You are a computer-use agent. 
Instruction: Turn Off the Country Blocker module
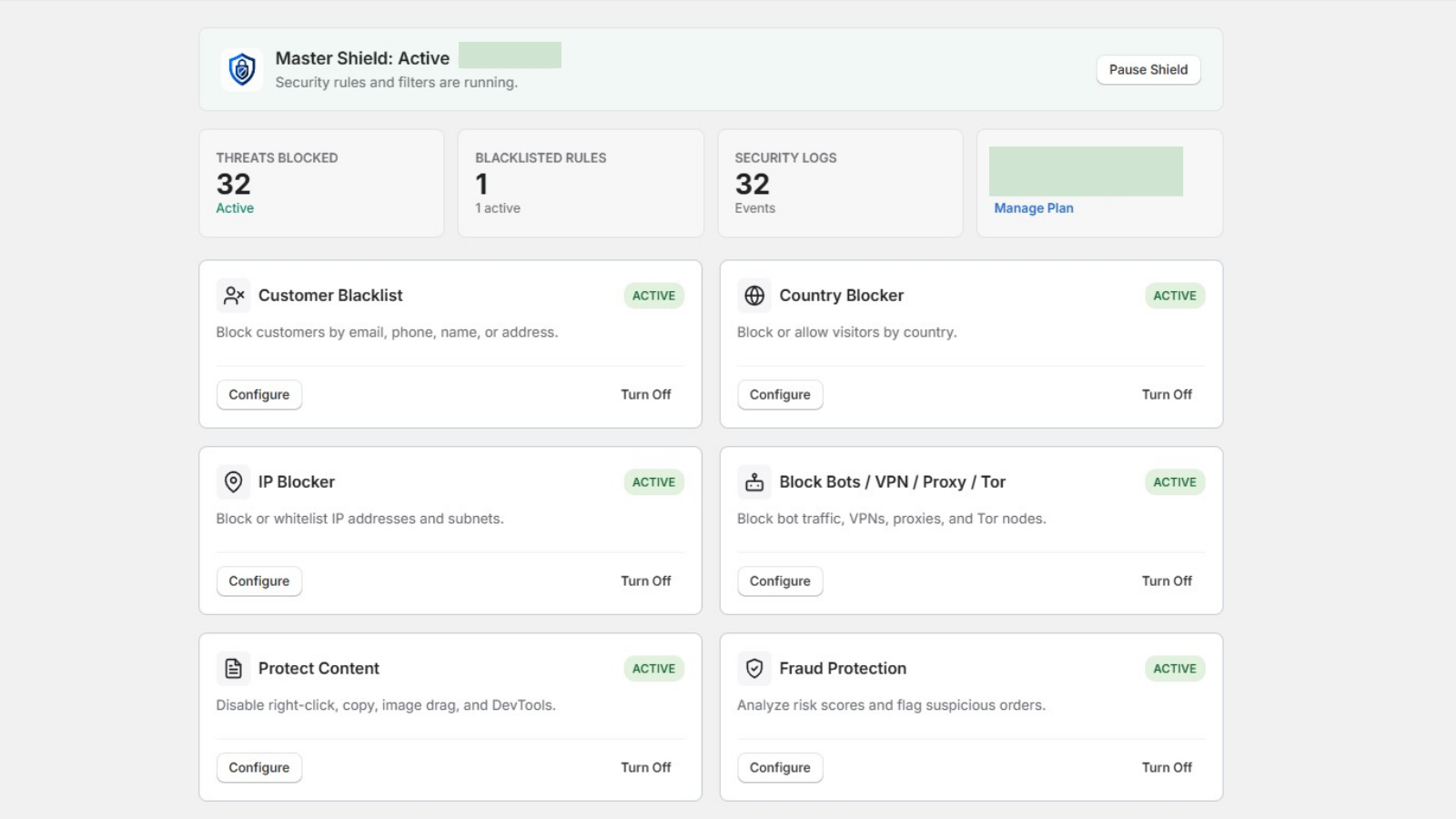point(1167,394)
